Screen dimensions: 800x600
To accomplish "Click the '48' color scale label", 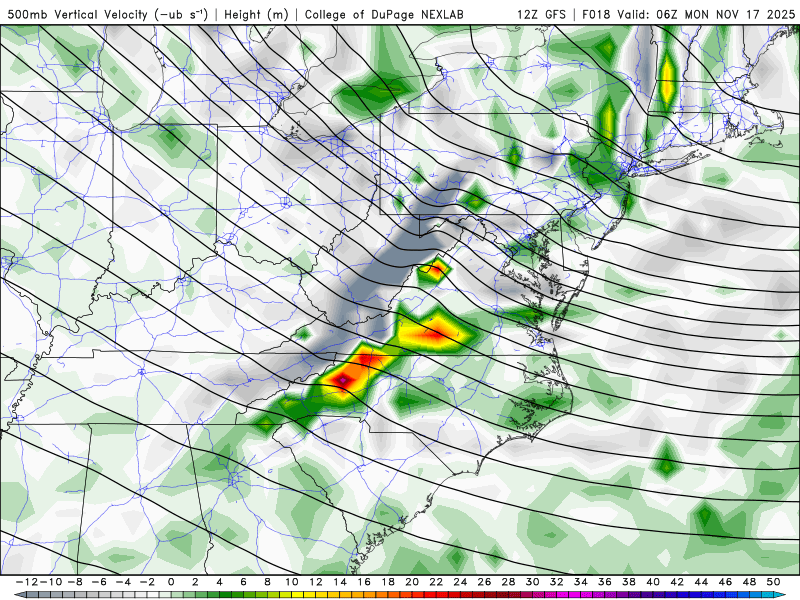I will tap(749, 582).
